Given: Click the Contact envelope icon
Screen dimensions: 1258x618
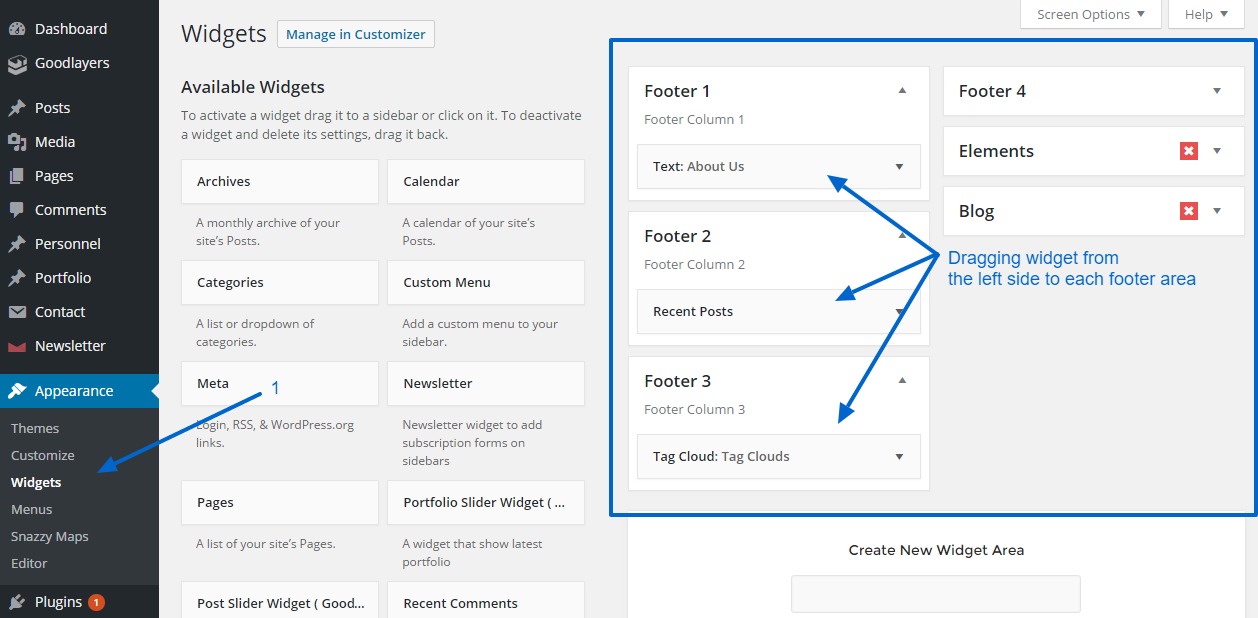Looking at the screenshot, I should 17,312.
